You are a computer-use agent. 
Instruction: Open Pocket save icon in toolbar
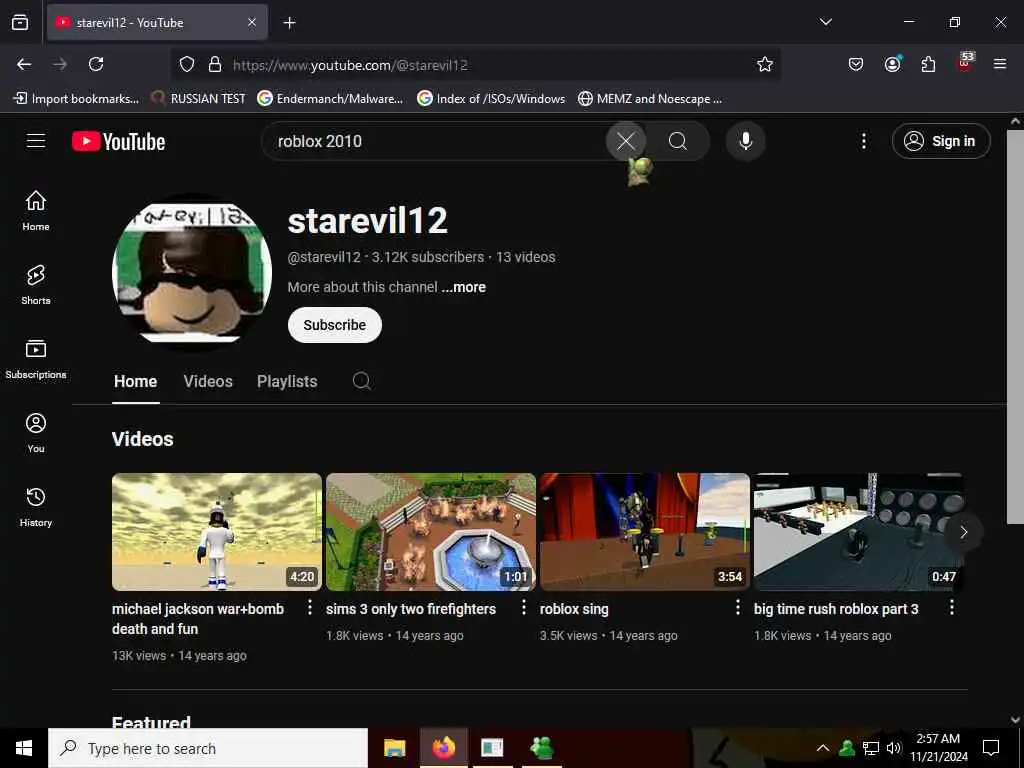pyautogui.click(x=856, y=64)
